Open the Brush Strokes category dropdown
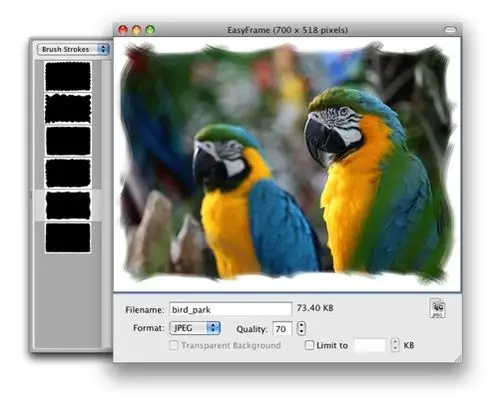 click(x=73, y=49)
